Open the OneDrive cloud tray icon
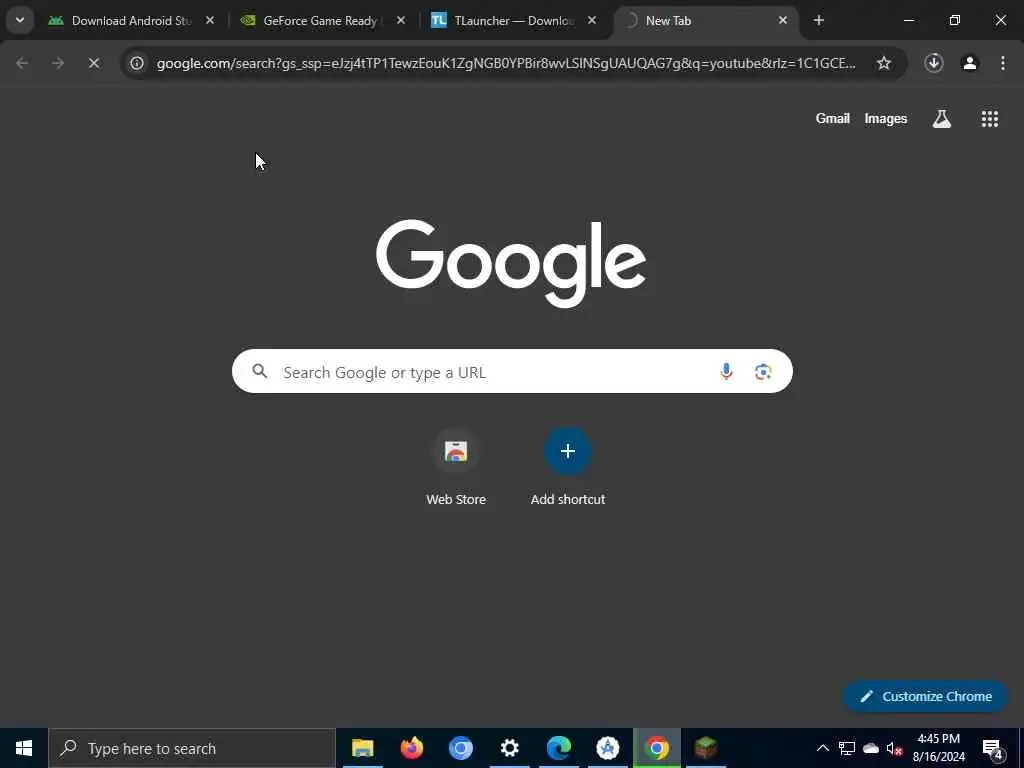This screenshot has width=1024, height=768. 871,748
